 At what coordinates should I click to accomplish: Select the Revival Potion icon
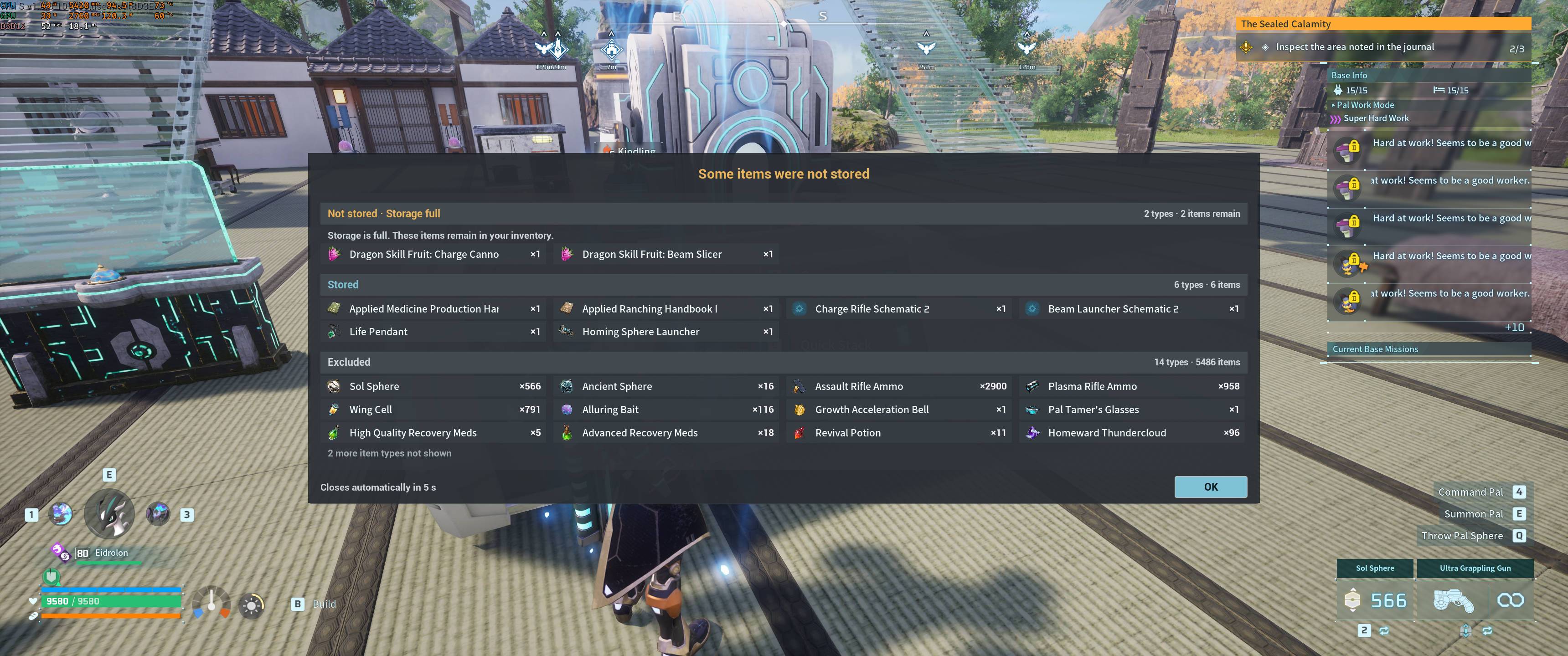click(x=799, y=433)
